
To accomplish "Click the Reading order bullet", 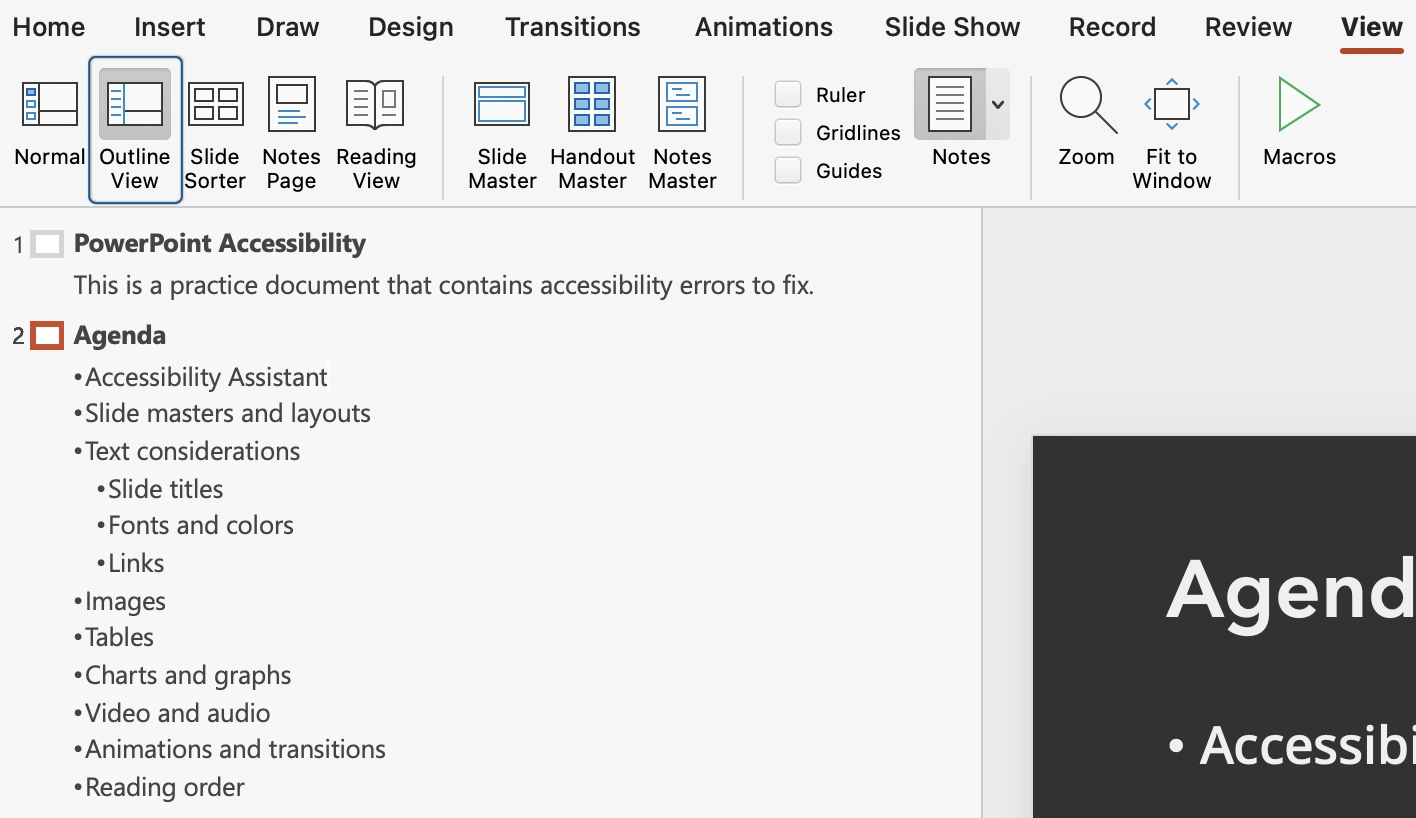I will pos(165,787).
